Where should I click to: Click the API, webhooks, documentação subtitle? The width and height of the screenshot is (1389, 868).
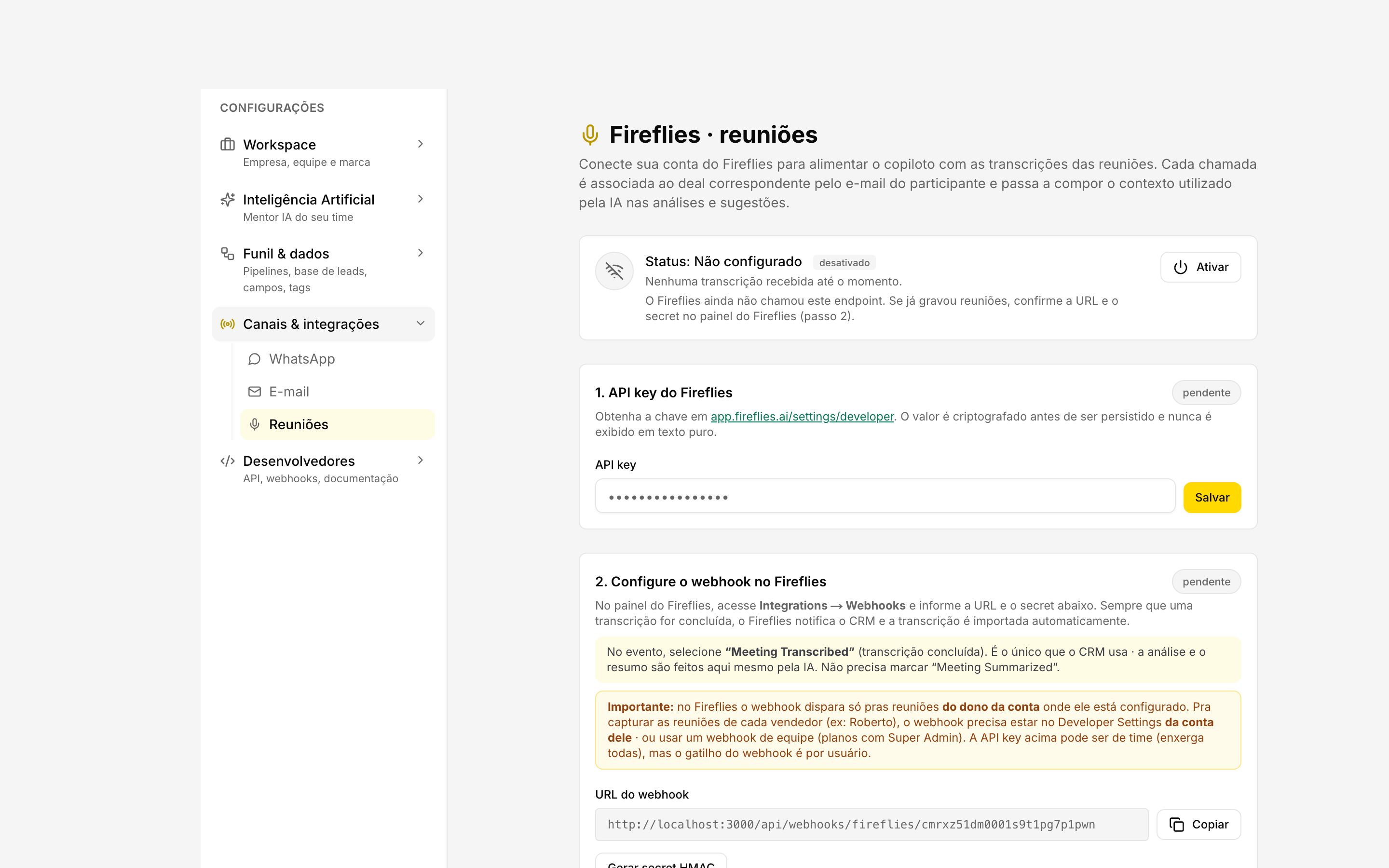point(320,478)
